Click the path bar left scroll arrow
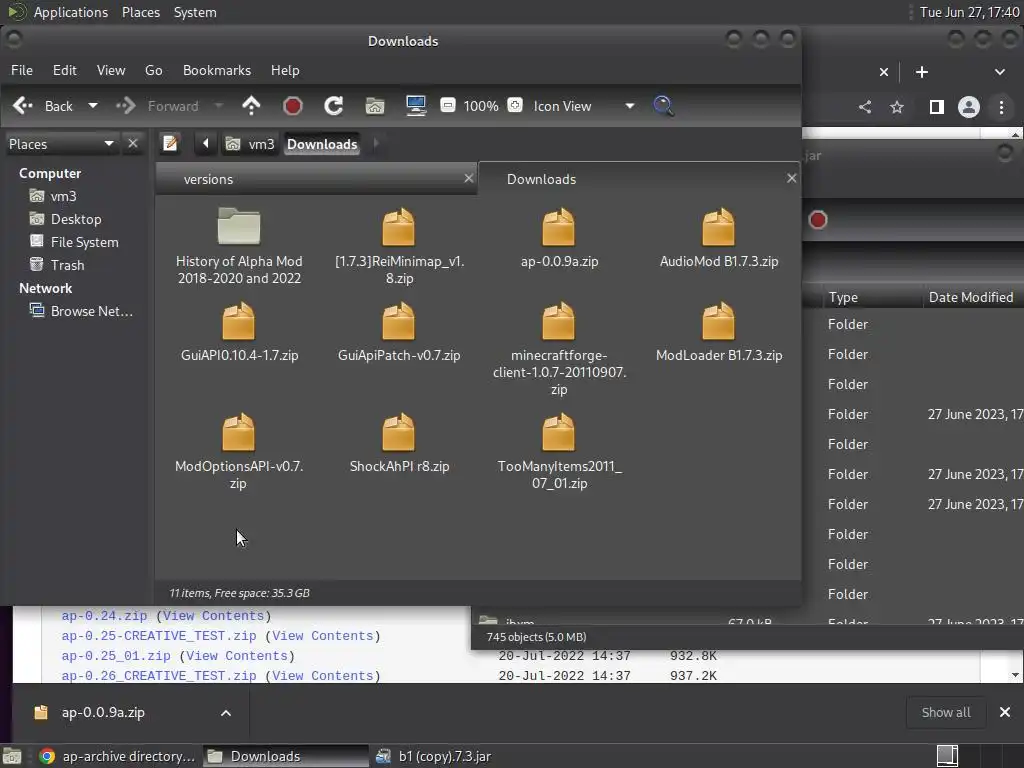This screenshot has height=768, width=1024. tap(205, 143)
